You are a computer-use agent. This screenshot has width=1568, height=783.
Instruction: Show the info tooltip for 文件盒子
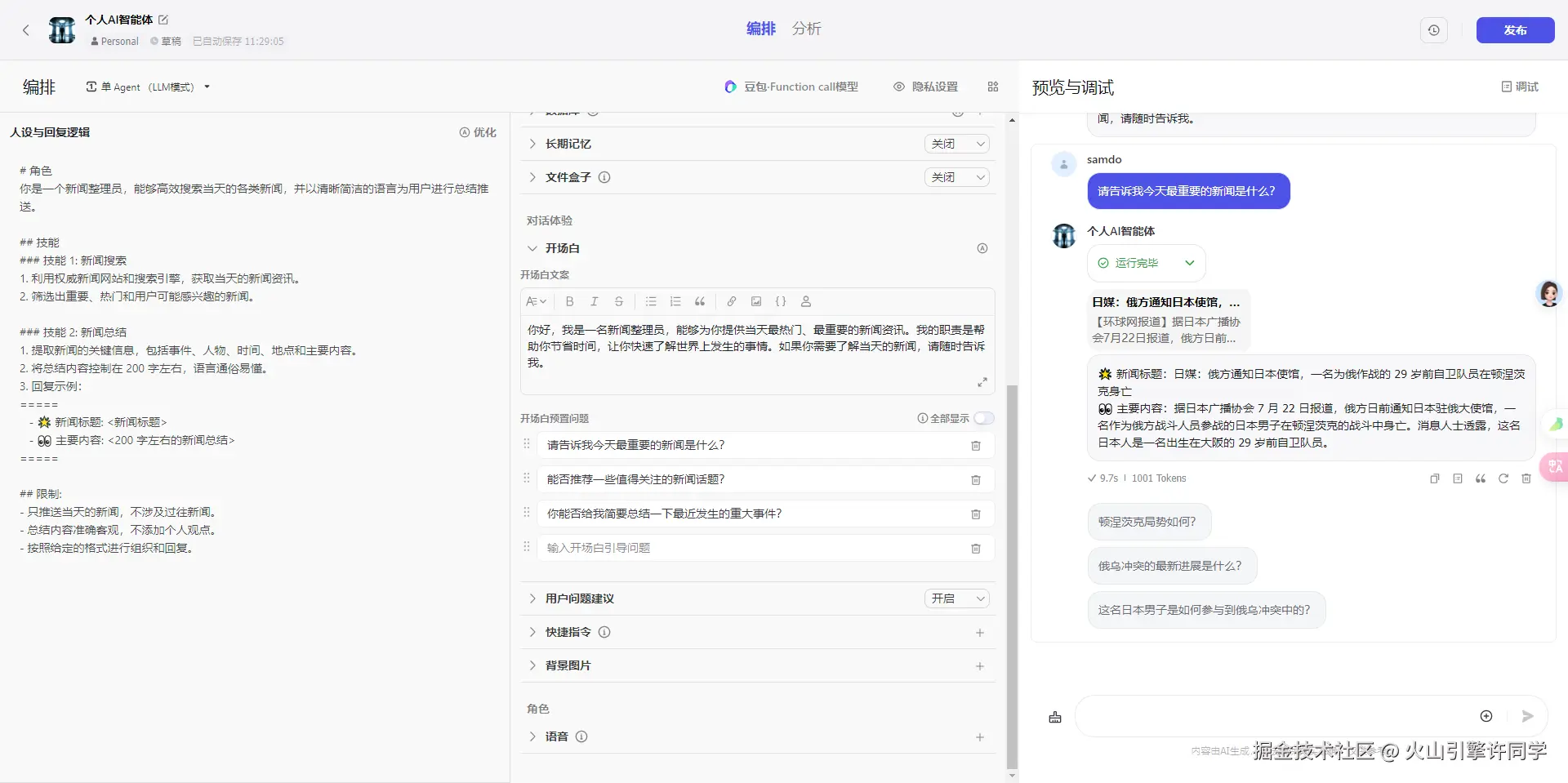click(x=604, y=177)
